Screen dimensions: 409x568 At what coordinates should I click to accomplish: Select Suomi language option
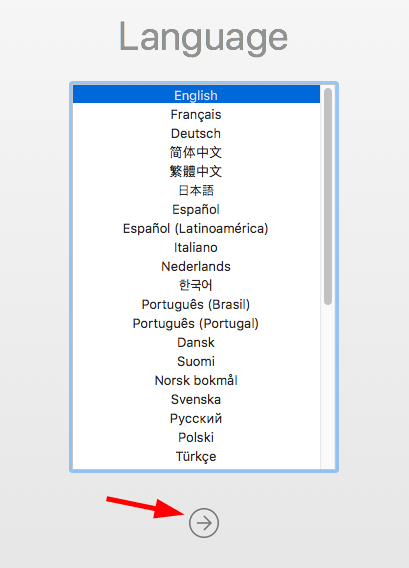coord(196,361)
